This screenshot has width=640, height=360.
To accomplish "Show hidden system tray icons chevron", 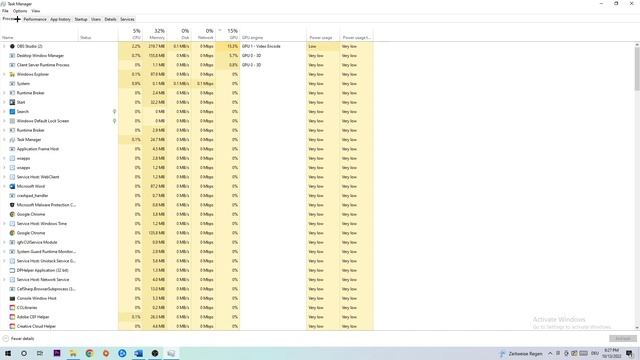I will coord(550,353).
